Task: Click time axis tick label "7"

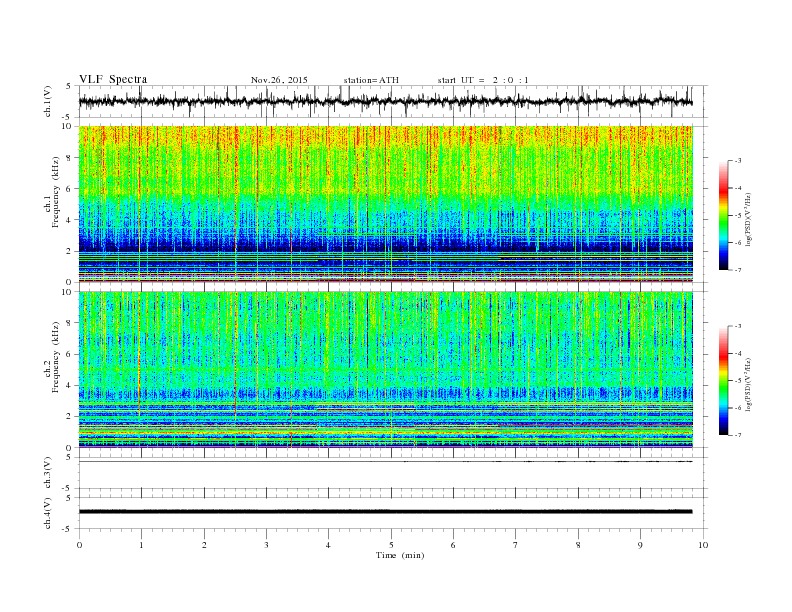Action: click(516, 545)
